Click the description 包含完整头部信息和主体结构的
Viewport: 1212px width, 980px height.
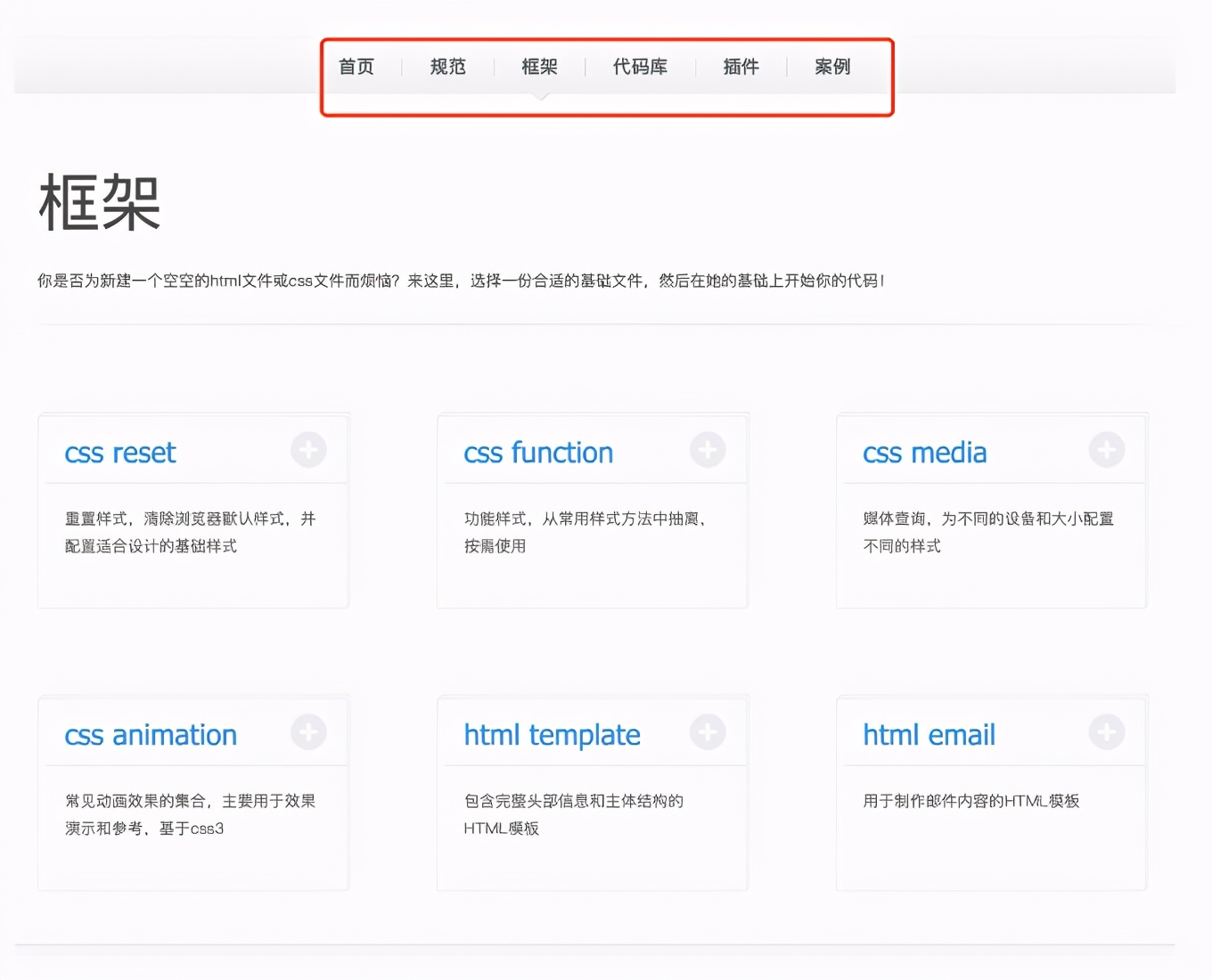574,814
